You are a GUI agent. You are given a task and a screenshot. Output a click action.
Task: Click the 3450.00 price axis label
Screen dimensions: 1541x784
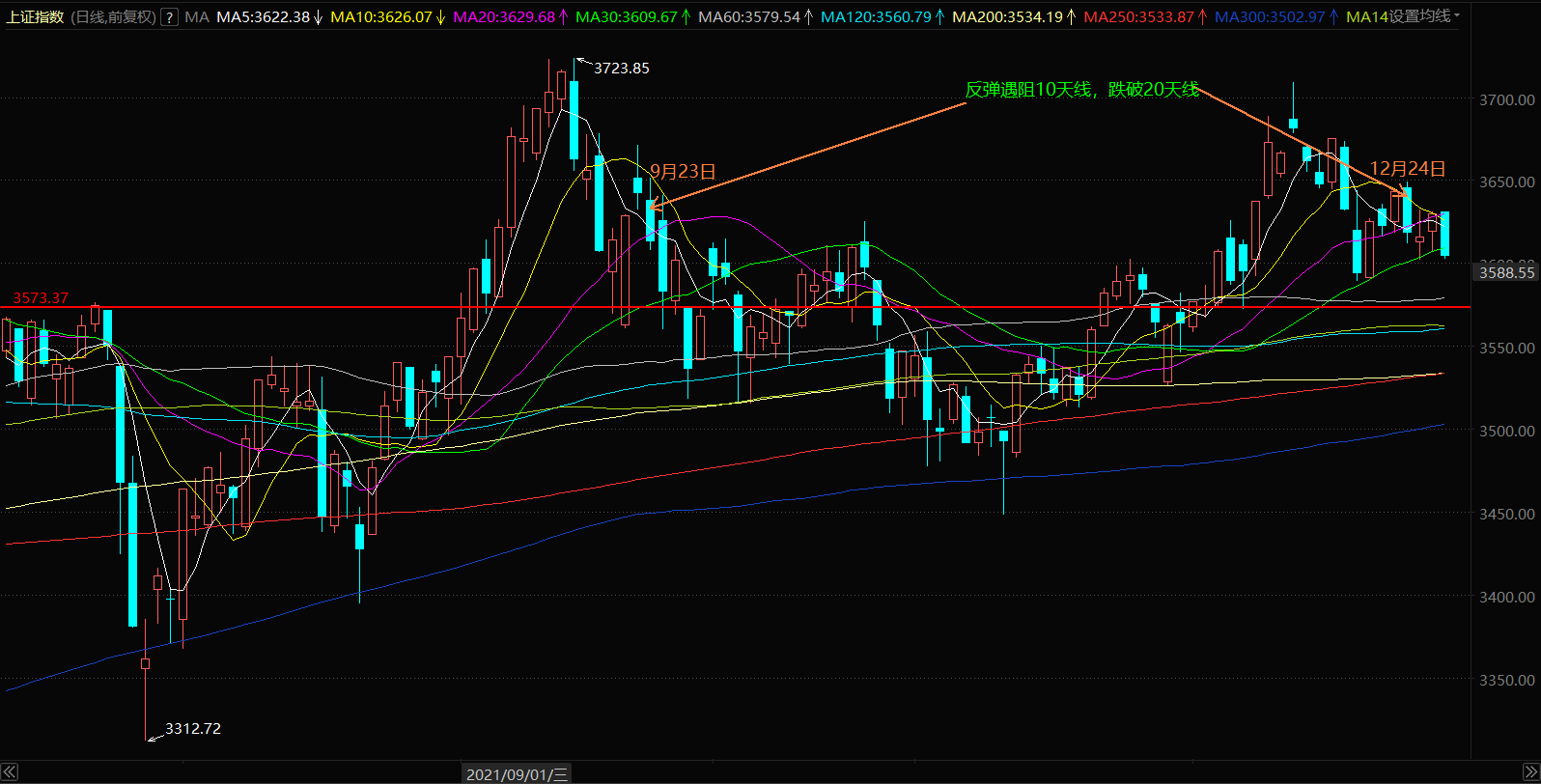pos(1507,515)
